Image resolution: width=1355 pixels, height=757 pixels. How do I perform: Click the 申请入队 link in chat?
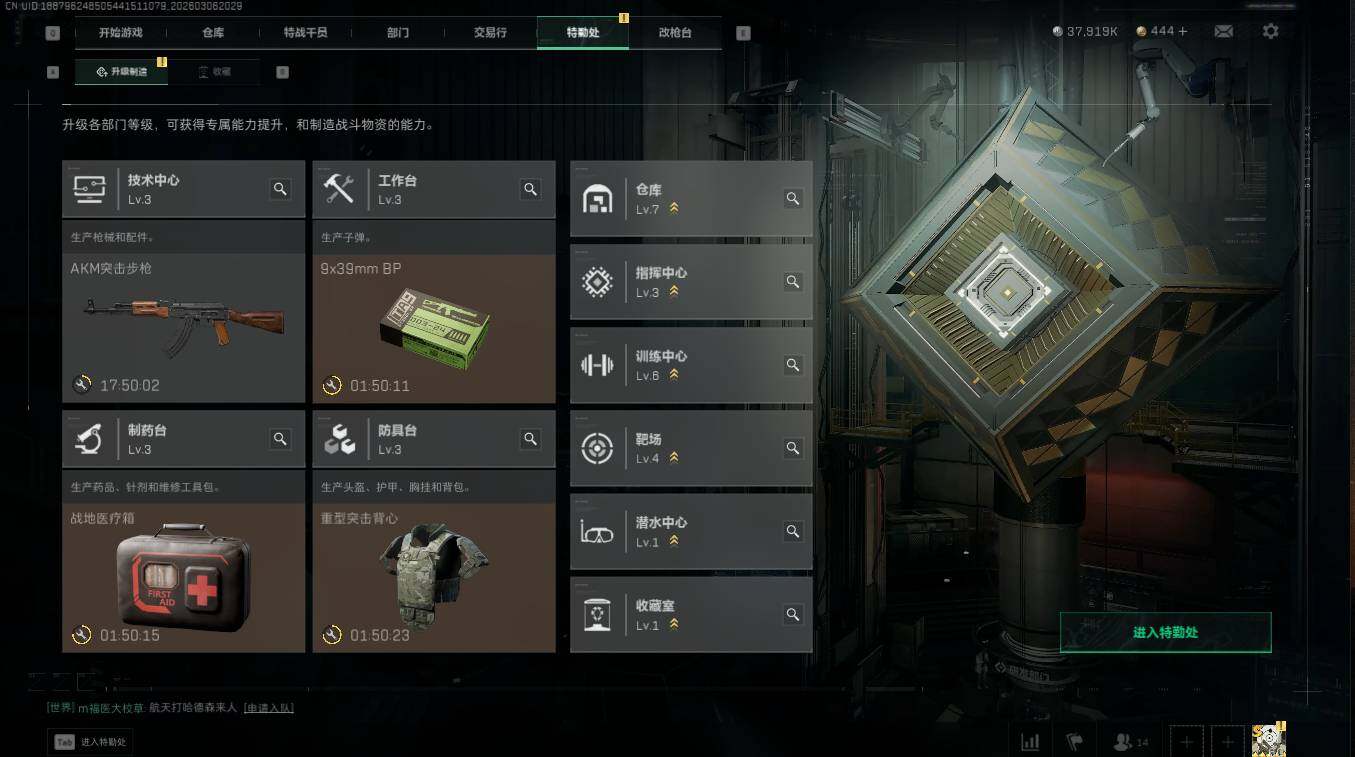pos(268,708)
